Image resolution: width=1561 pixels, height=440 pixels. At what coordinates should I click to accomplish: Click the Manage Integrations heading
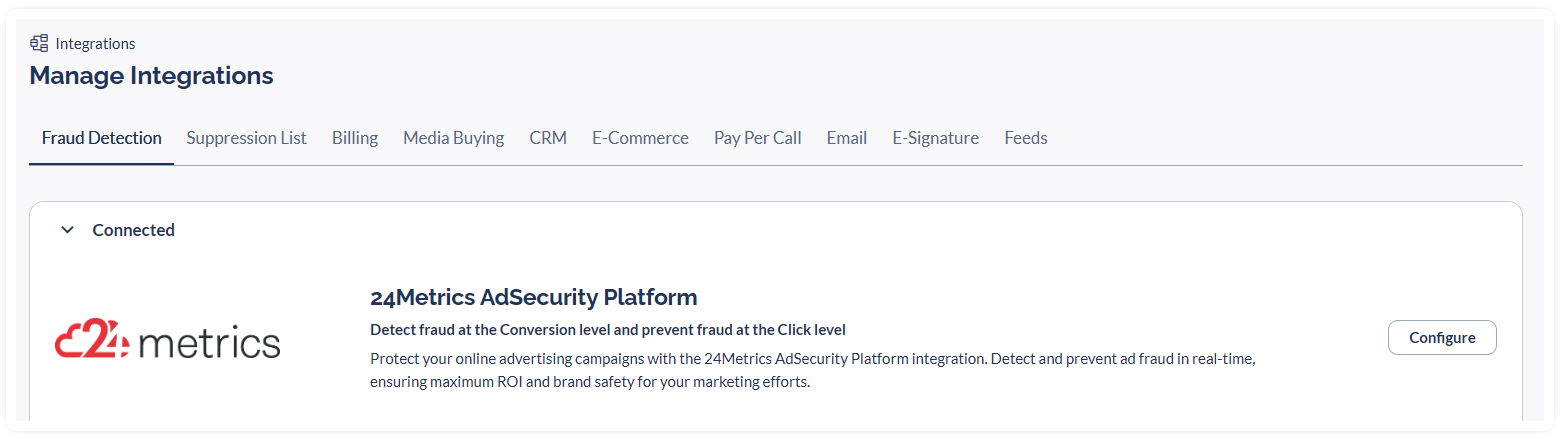(x=151, y=75)
